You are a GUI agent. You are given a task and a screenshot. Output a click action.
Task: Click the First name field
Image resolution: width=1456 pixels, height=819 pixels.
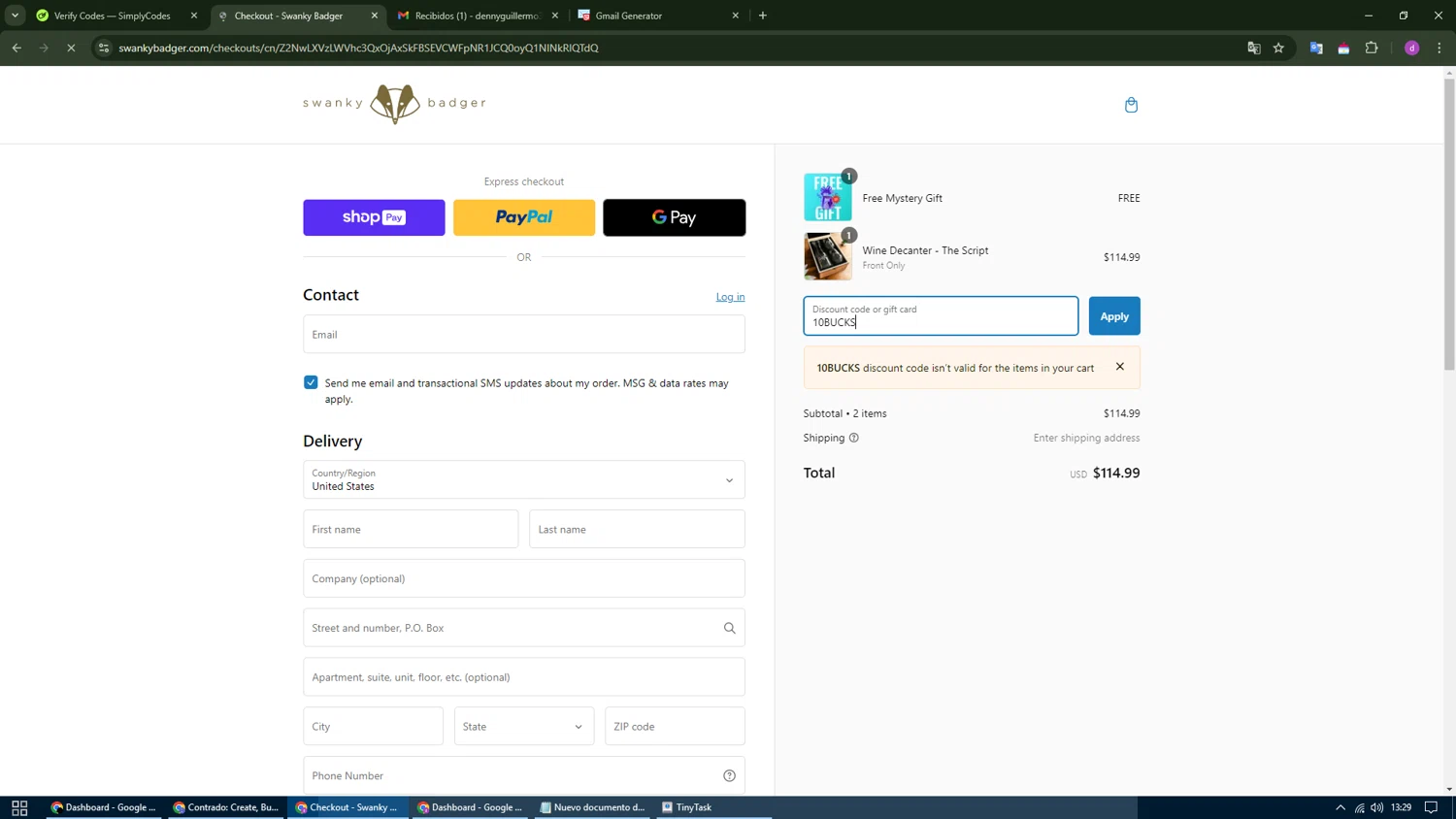tap(411, 529)
